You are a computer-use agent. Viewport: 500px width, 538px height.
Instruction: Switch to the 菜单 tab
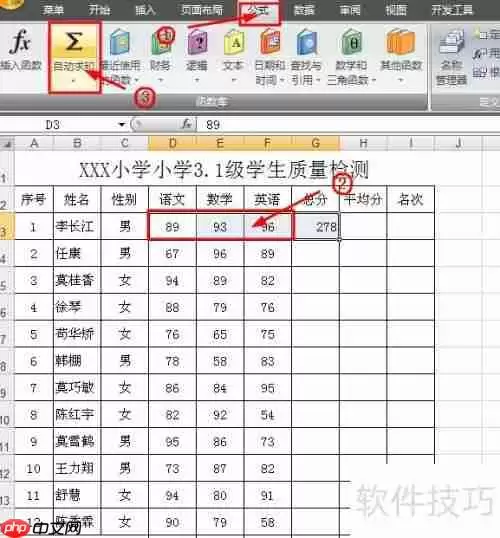click(x=53, y=10)
